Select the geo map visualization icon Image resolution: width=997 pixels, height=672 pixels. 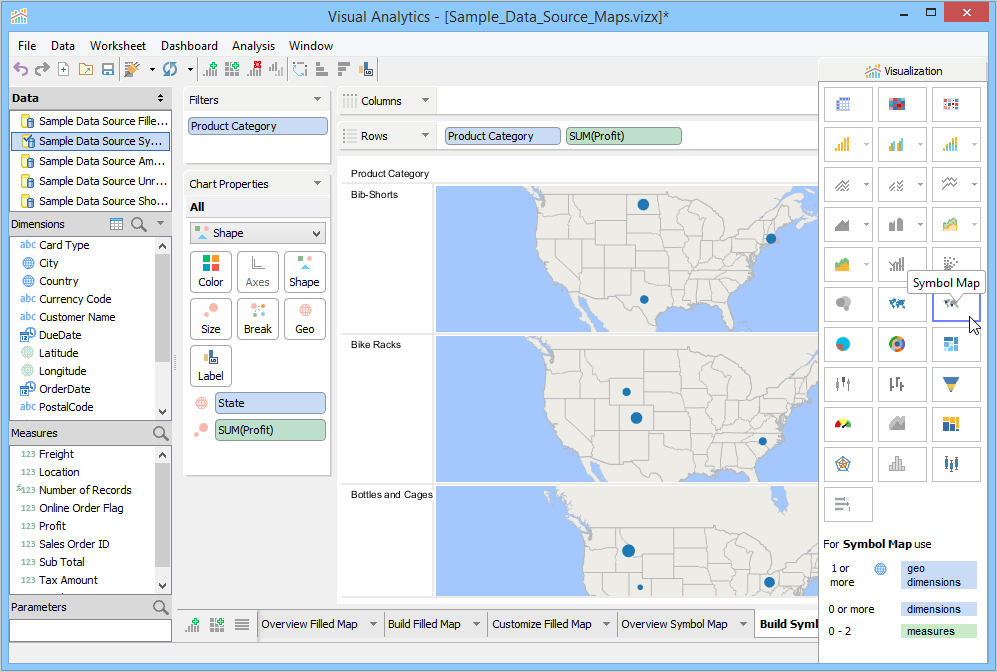tap(897, 303)
